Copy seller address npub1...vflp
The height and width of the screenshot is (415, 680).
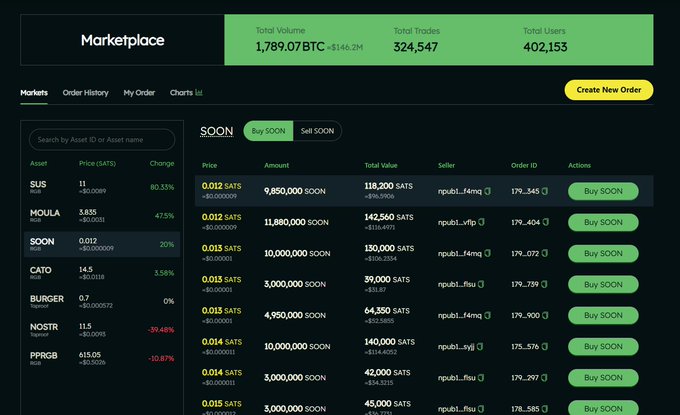481,222
